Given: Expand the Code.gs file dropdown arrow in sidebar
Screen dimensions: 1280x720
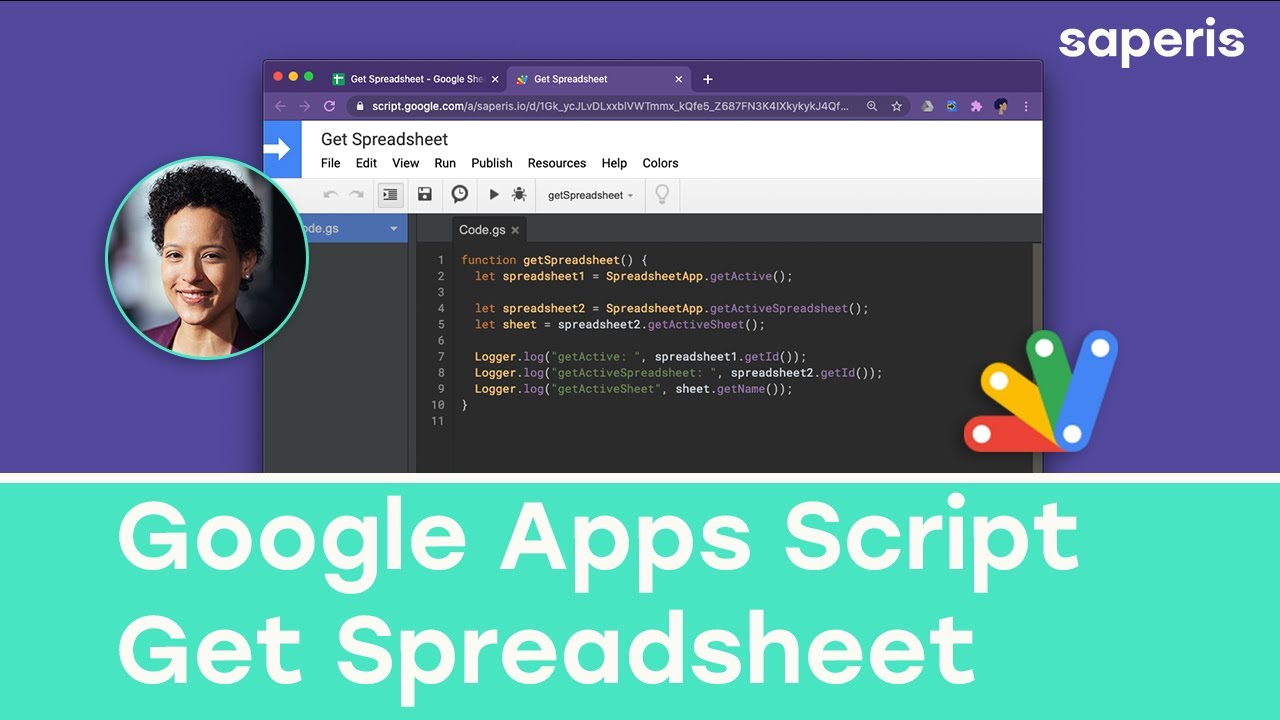Looking at the screenshot, I should point(394,229).
